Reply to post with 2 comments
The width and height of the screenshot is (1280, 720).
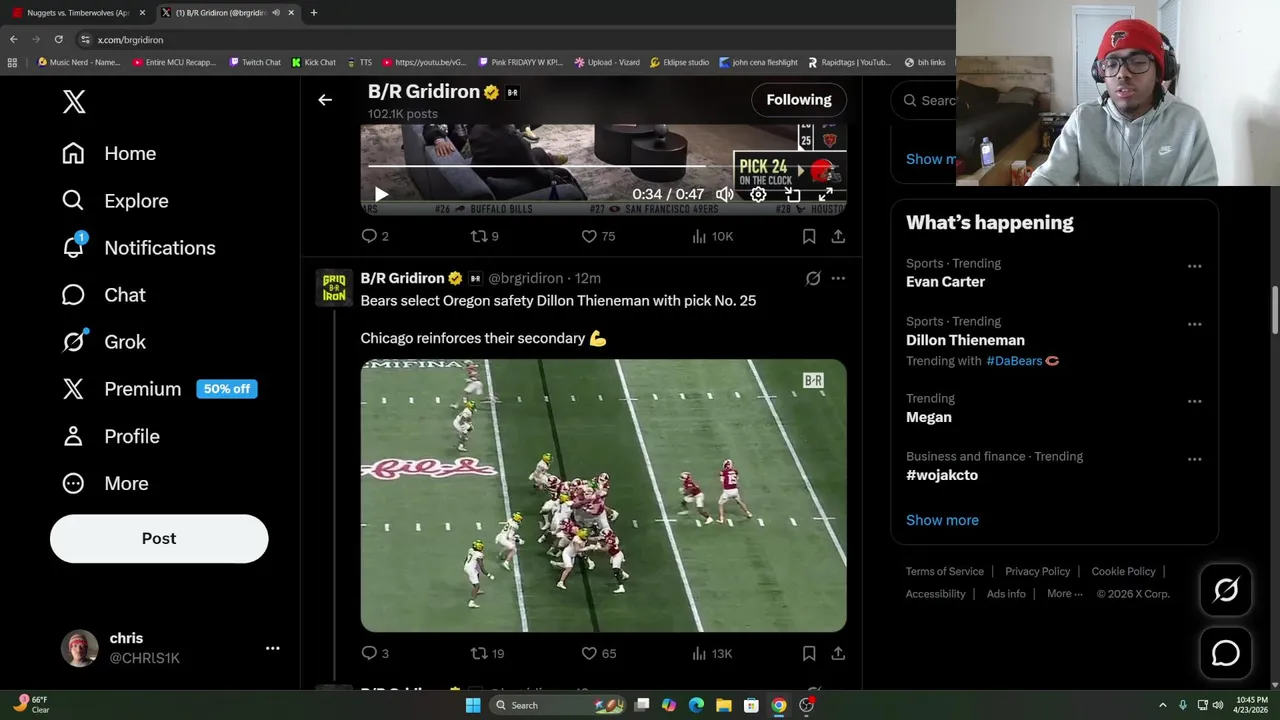pos(374,236)
